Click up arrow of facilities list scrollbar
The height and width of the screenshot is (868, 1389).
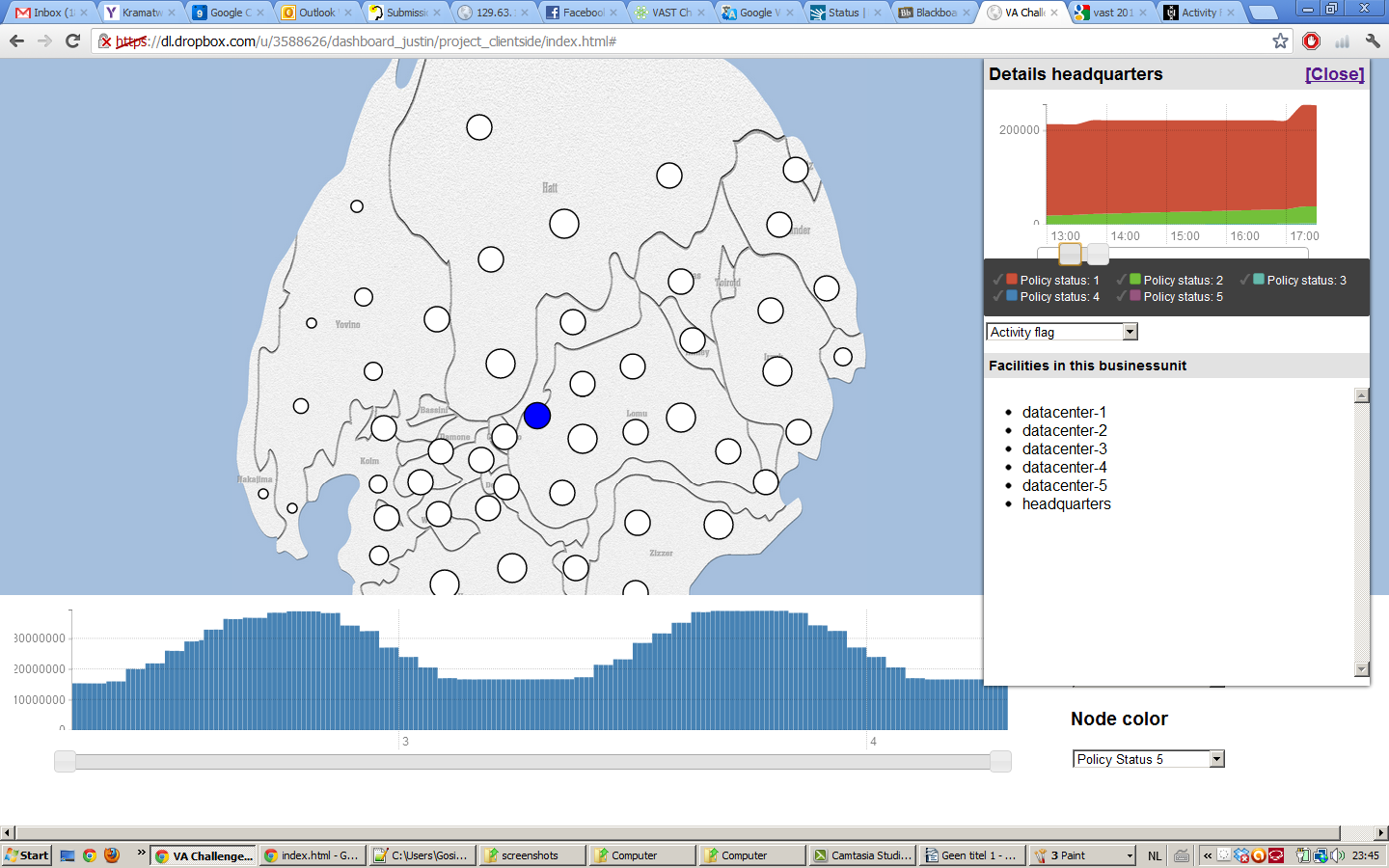(1362, 395)
